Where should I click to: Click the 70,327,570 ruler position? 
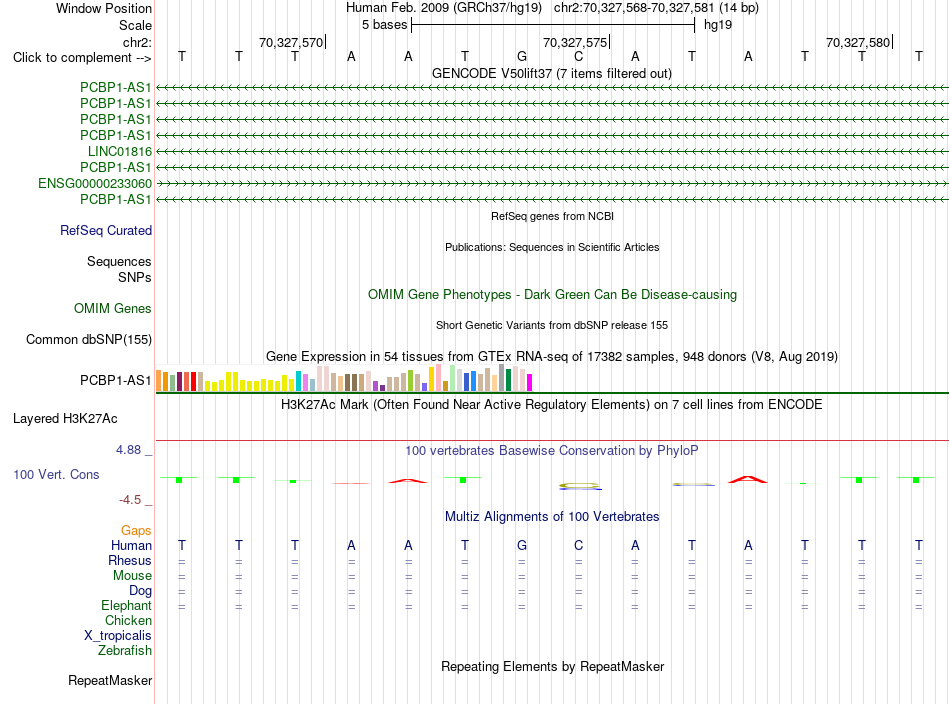(x=291, y=42)
